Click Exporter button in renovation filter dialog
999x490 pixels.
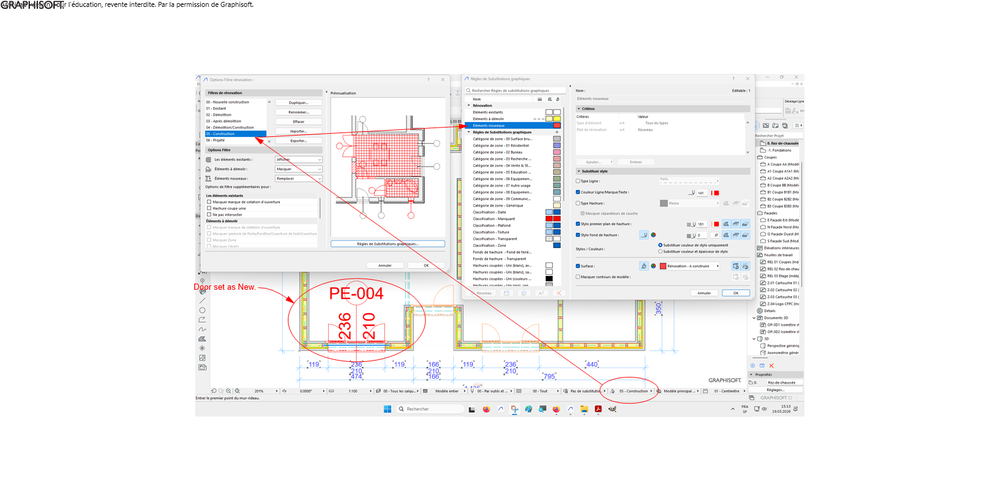tap(299, 141)
